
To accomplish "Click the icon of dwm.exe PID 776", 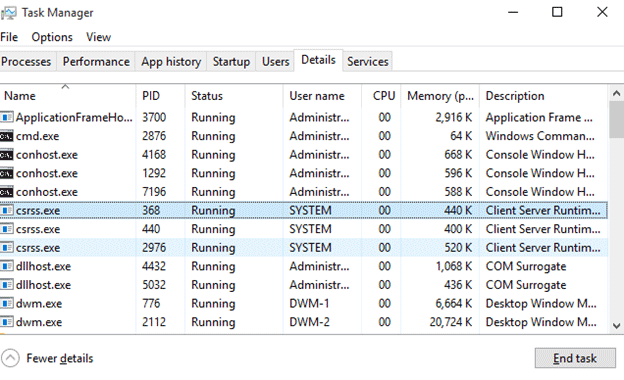I will click(7, 304).
